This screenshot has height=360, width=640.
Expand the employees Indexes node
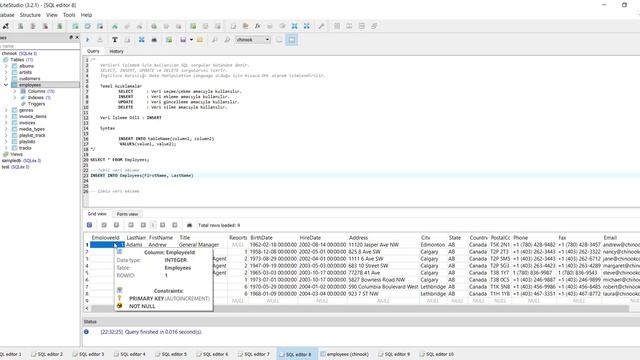point(15,98)
